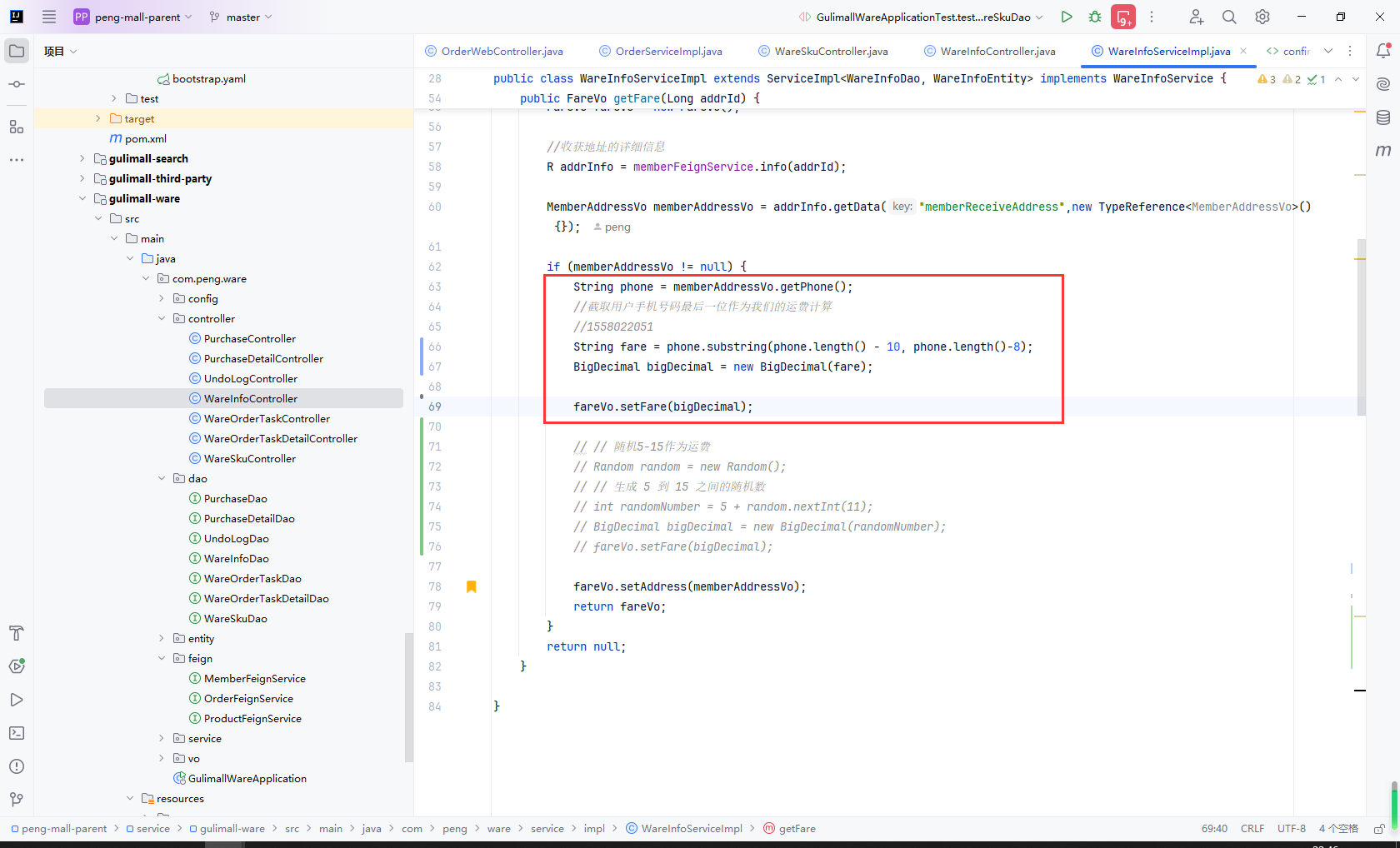The height and width of the screenshot is (848, 1400).
Task: Search everywhere with the magnifier icon
Action: click(x=1229, y=17)
